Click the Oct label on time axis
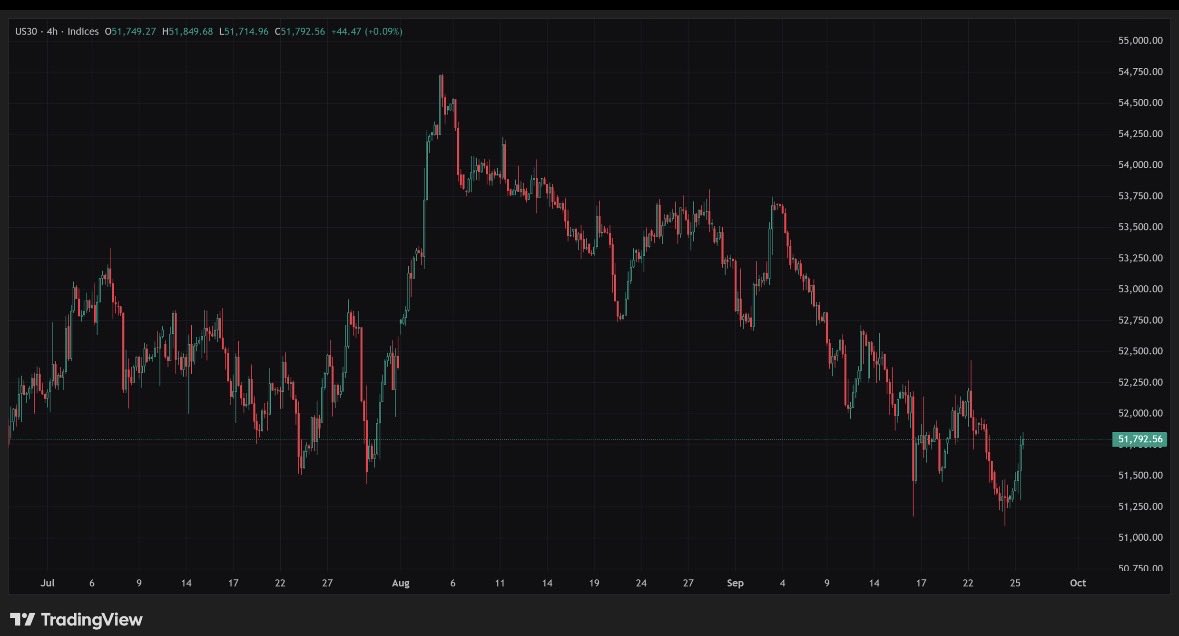 click(1077, 583)
